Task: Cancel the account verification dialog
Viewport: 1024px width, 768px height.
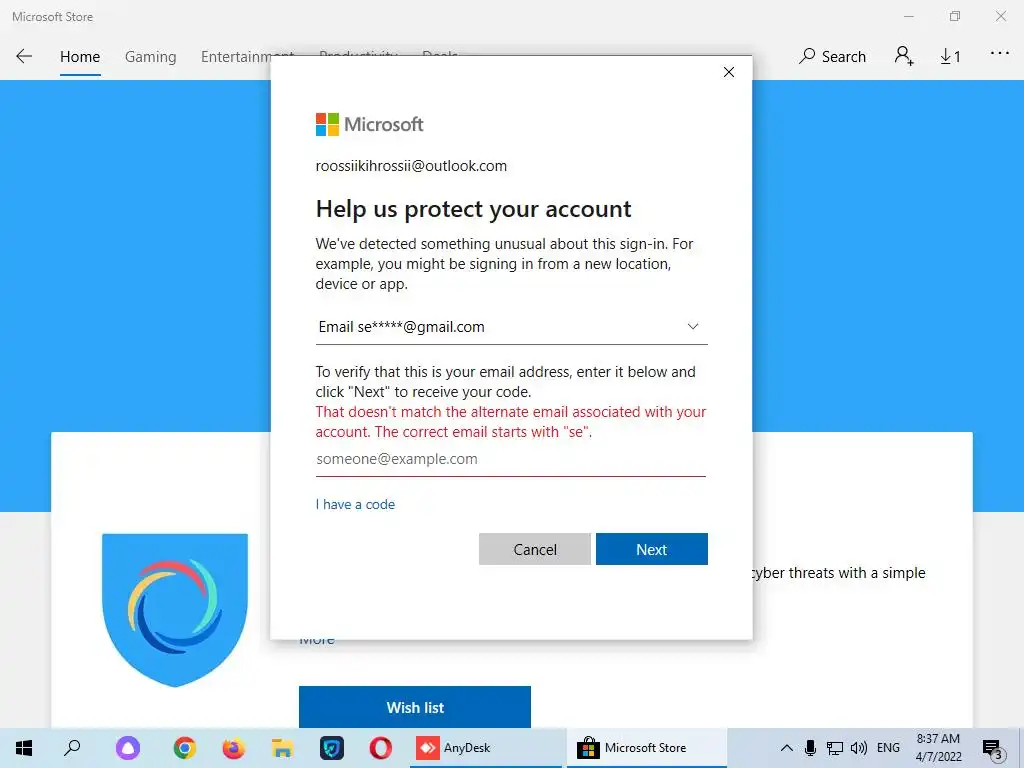Action: coord(535,549)
